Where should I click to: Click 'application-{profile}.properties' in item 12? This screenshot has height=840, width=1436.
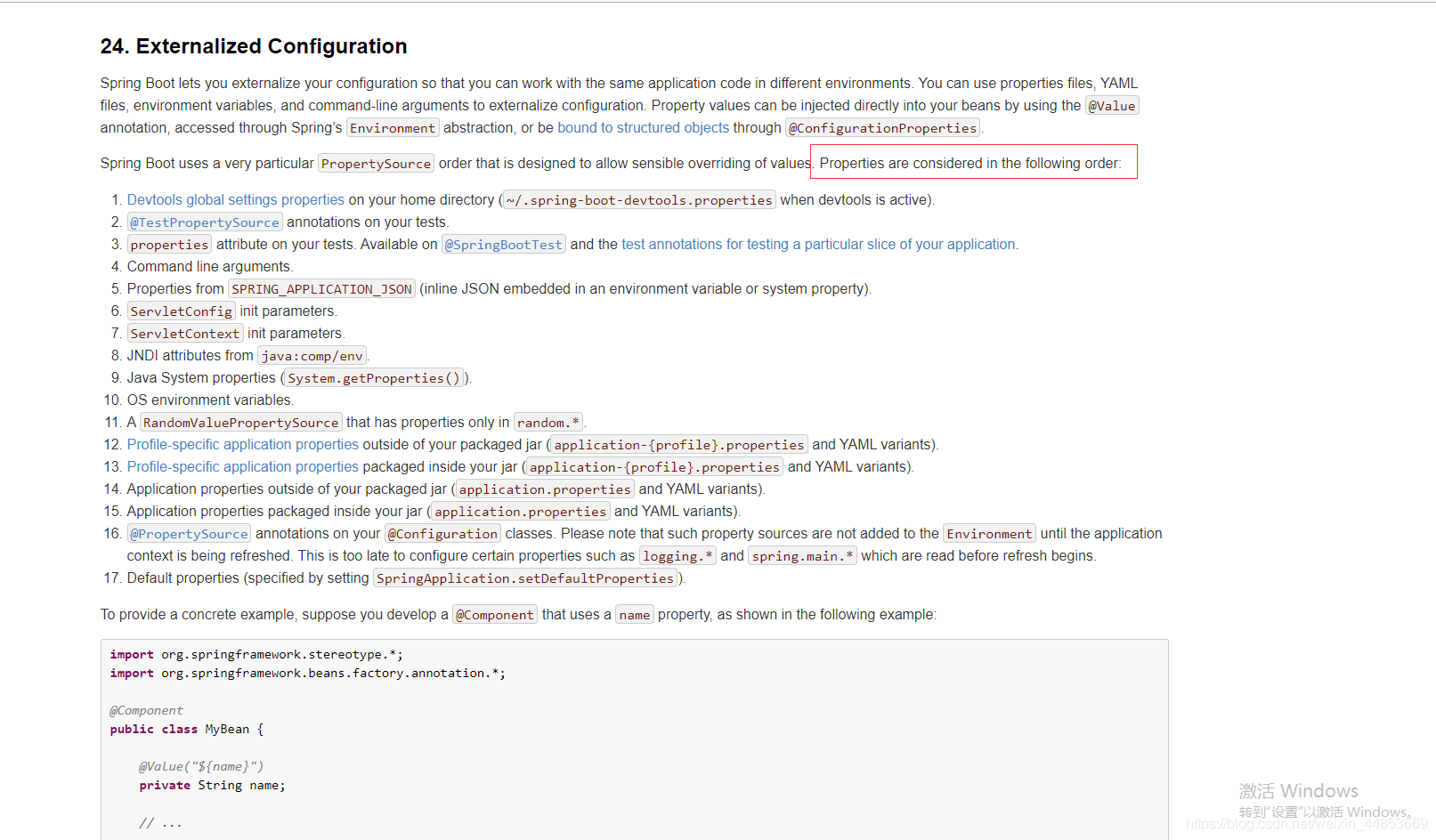[679, 445]
